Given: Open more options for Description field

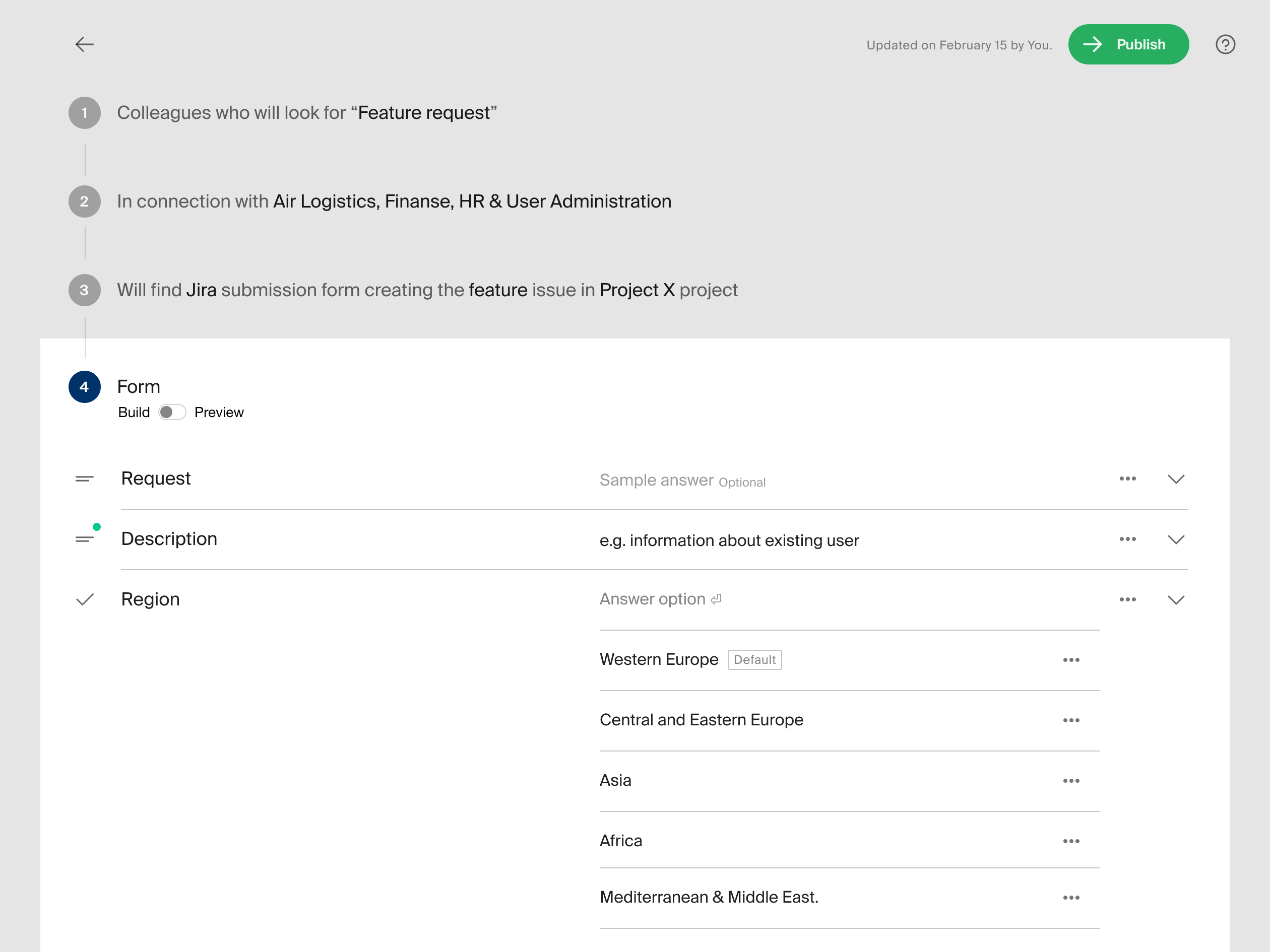Looking at the screenshot, I should 1127,539.
